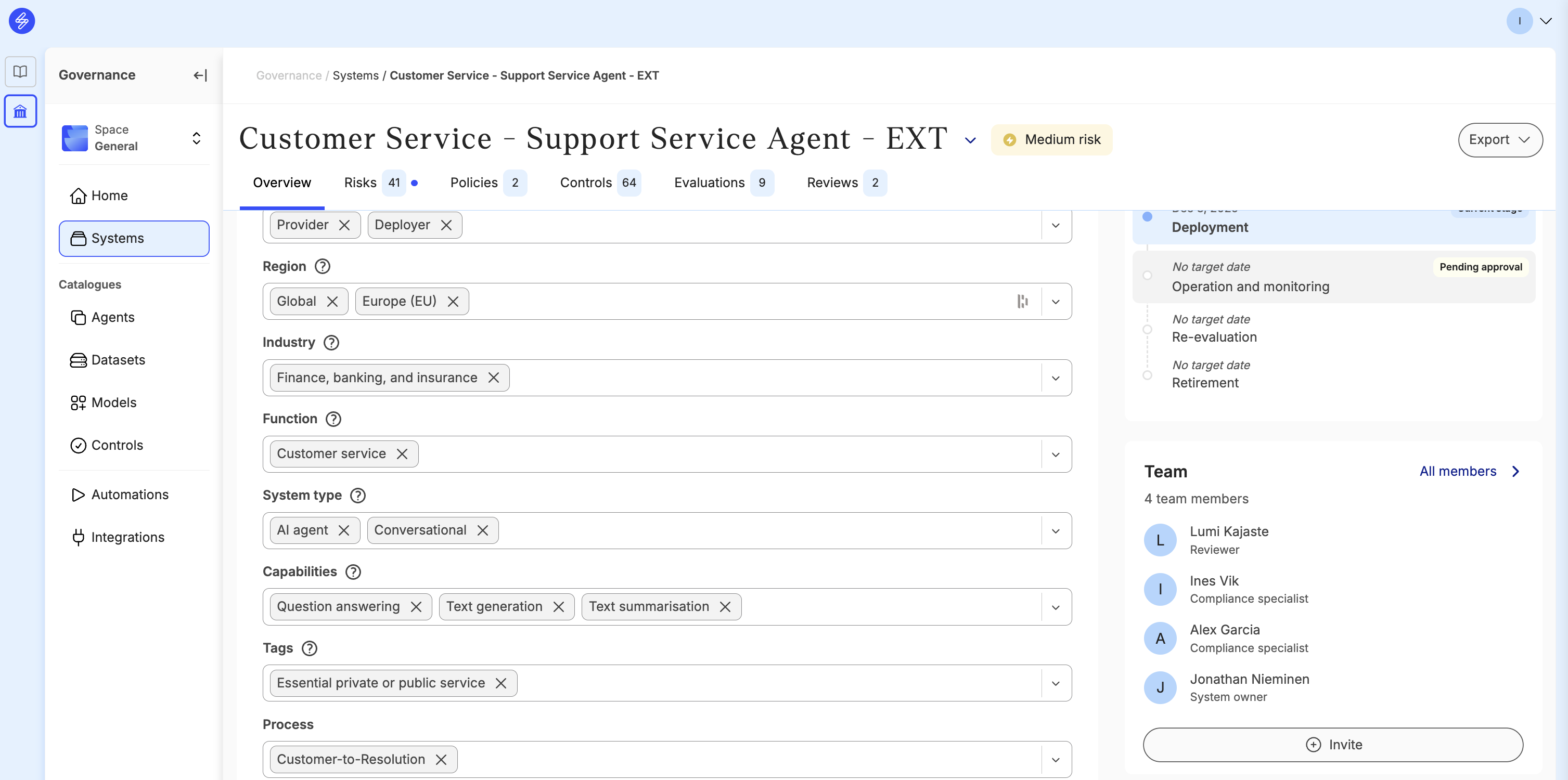Expand the Region dropdown
Screen dimensions: 1568x780
(x=1056, y=302)
